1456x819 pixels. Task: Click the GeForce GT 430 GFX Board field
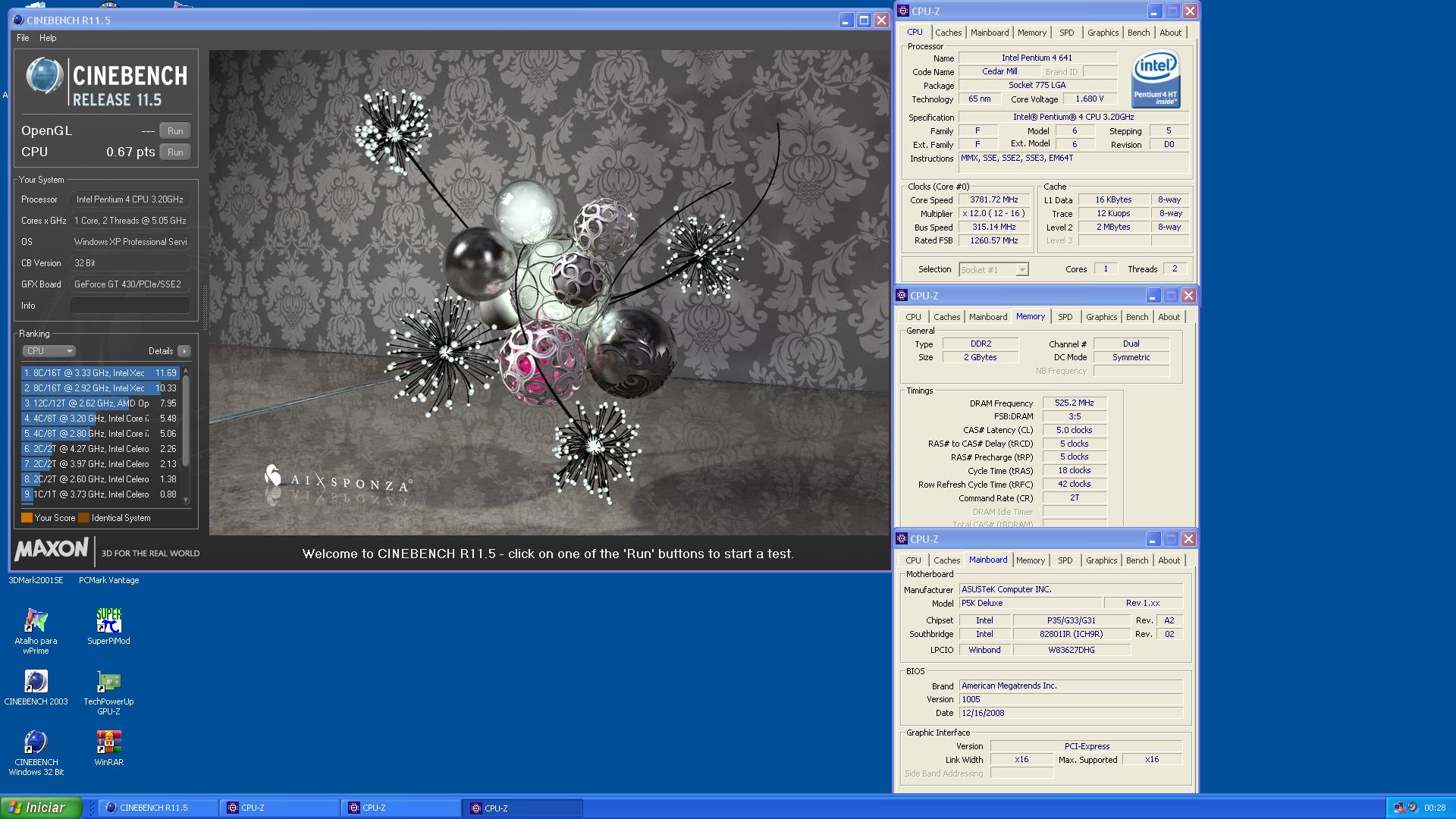(130, 284)
